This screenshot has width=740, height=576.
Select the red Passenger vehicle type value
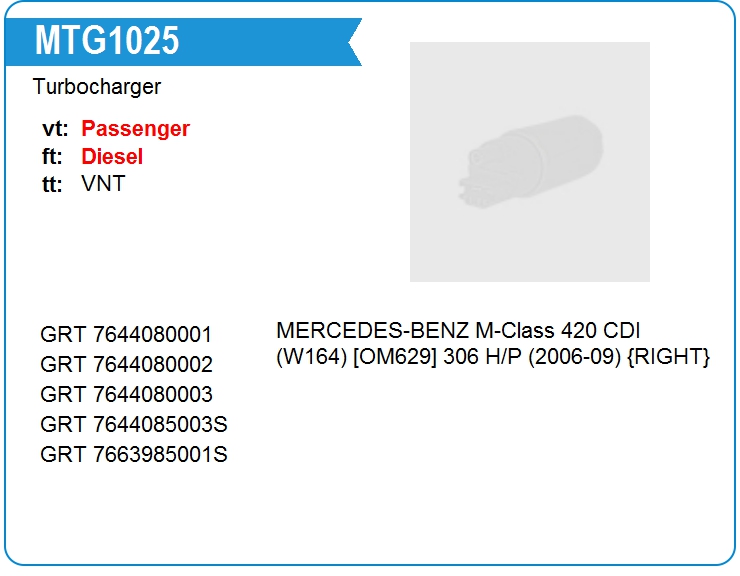135,128
